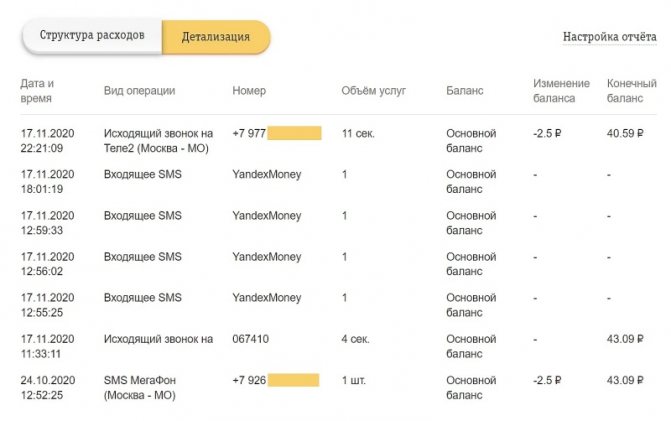Click the 067410 number in the table
This screenshot has height=421, width=671.
pos(250,339)
